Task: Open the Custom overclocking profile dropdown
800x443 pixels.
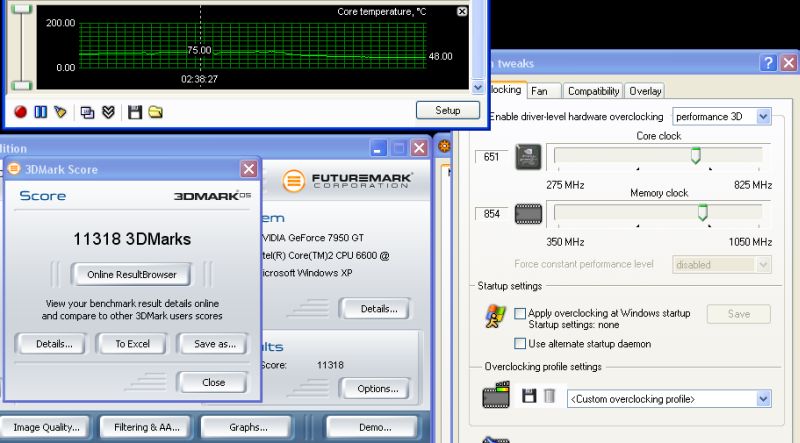Action: click(763, 399)
